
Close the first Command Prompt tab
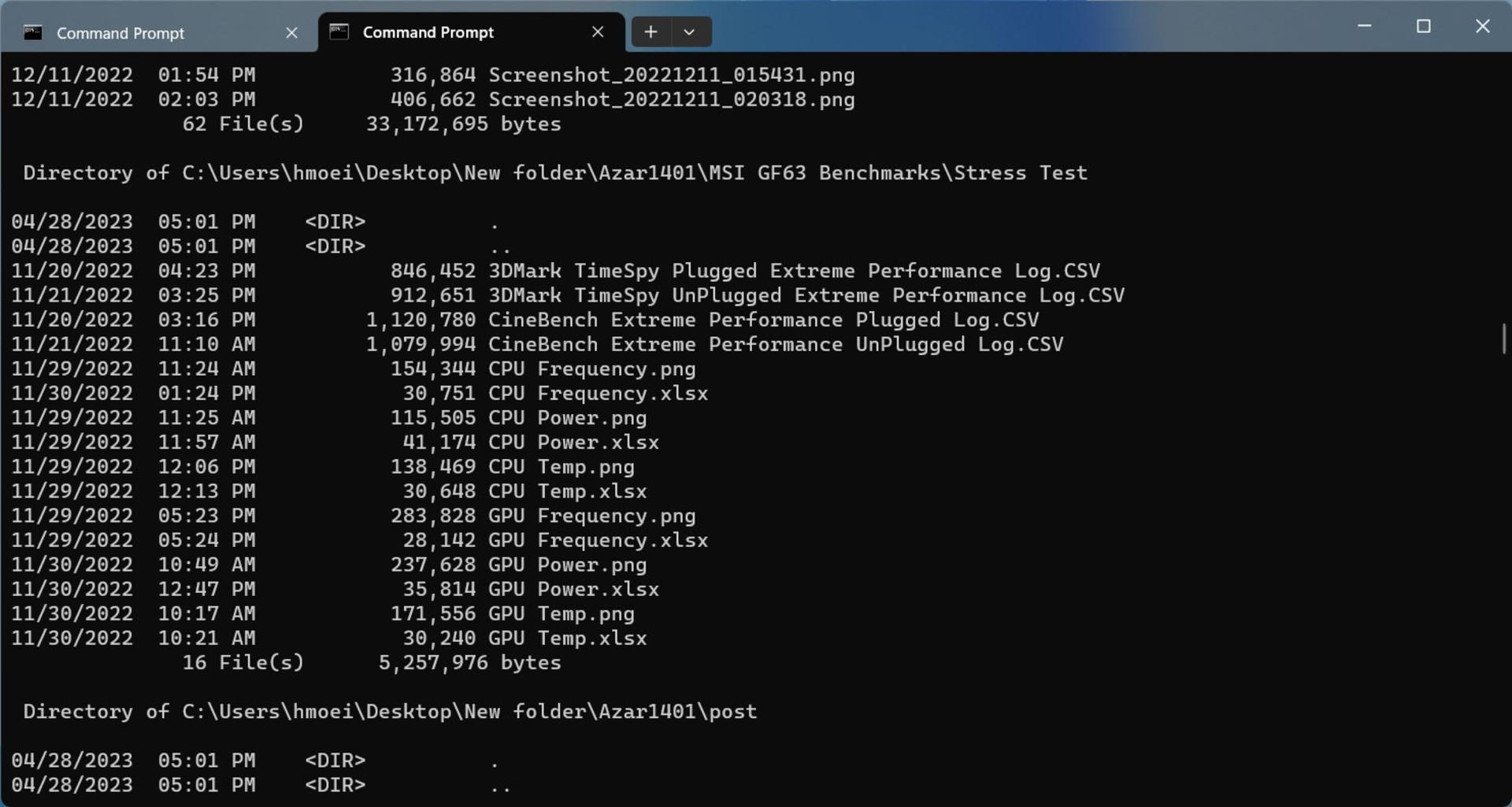pyautogui.click(x=291, y=33)
